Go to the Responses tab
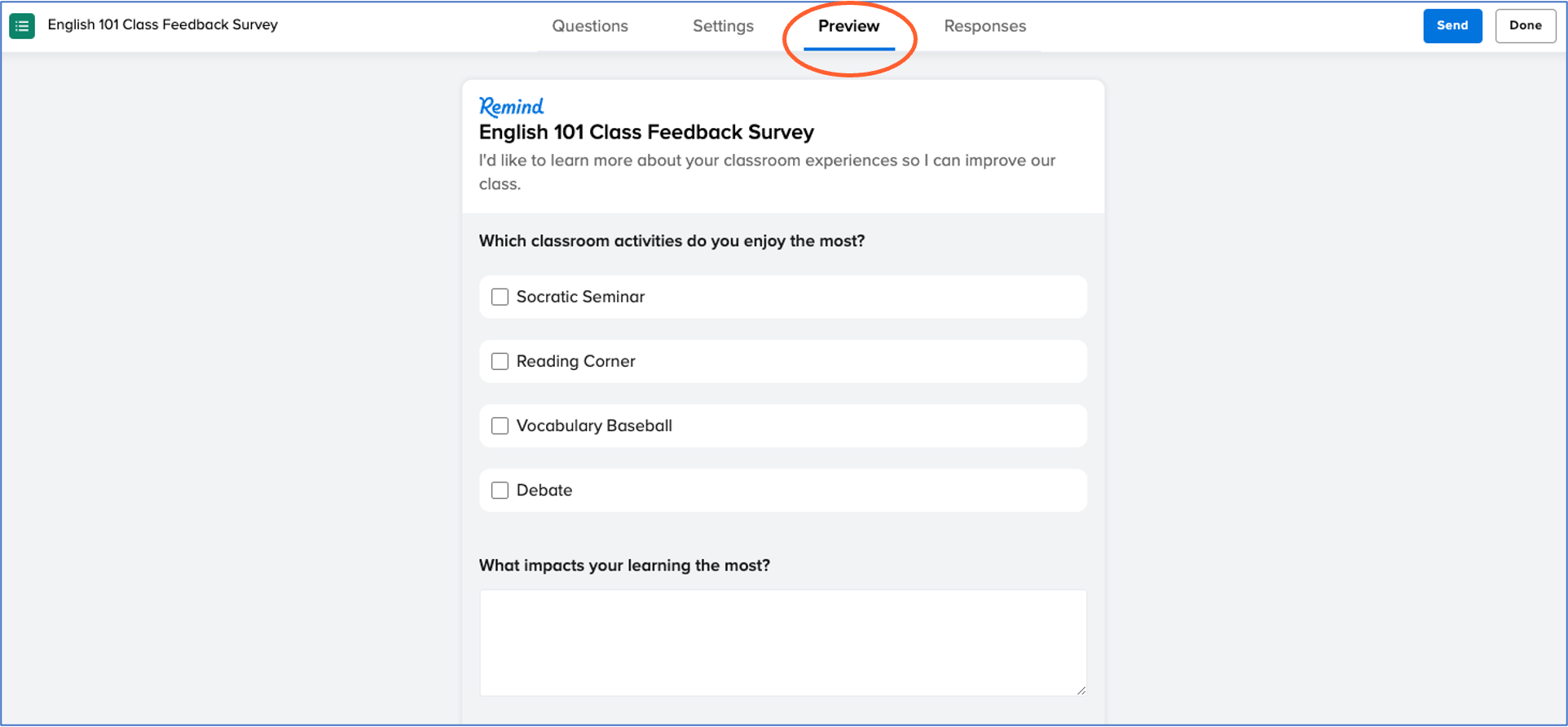 tap(984, 26)
